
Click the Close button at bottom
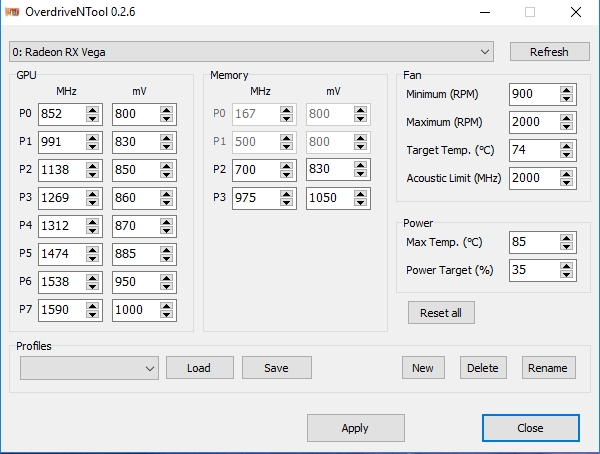(531, 428)
